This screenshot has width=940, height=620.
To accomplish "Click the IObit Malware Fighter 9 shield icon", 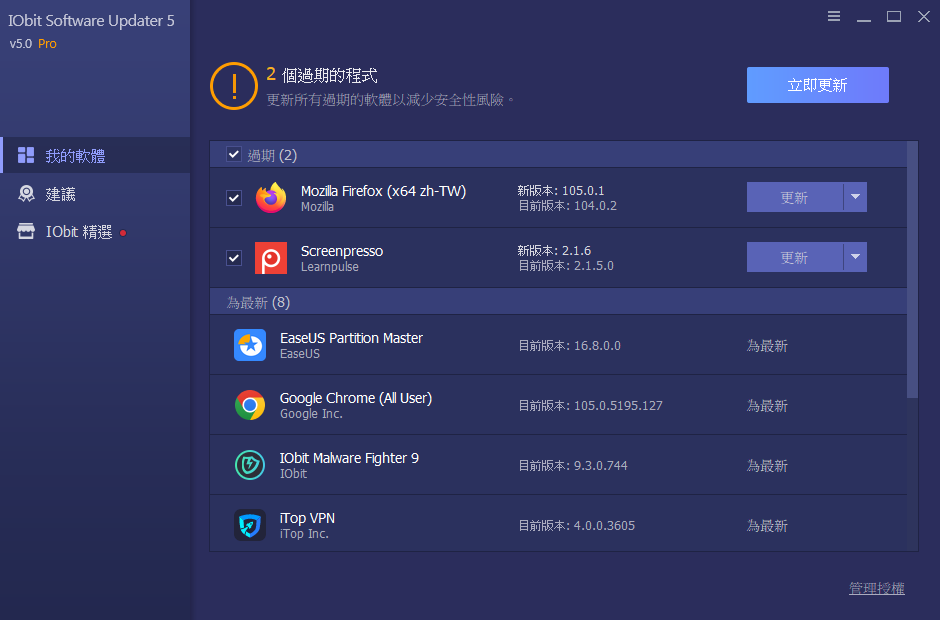I will (x=250, y=465).
